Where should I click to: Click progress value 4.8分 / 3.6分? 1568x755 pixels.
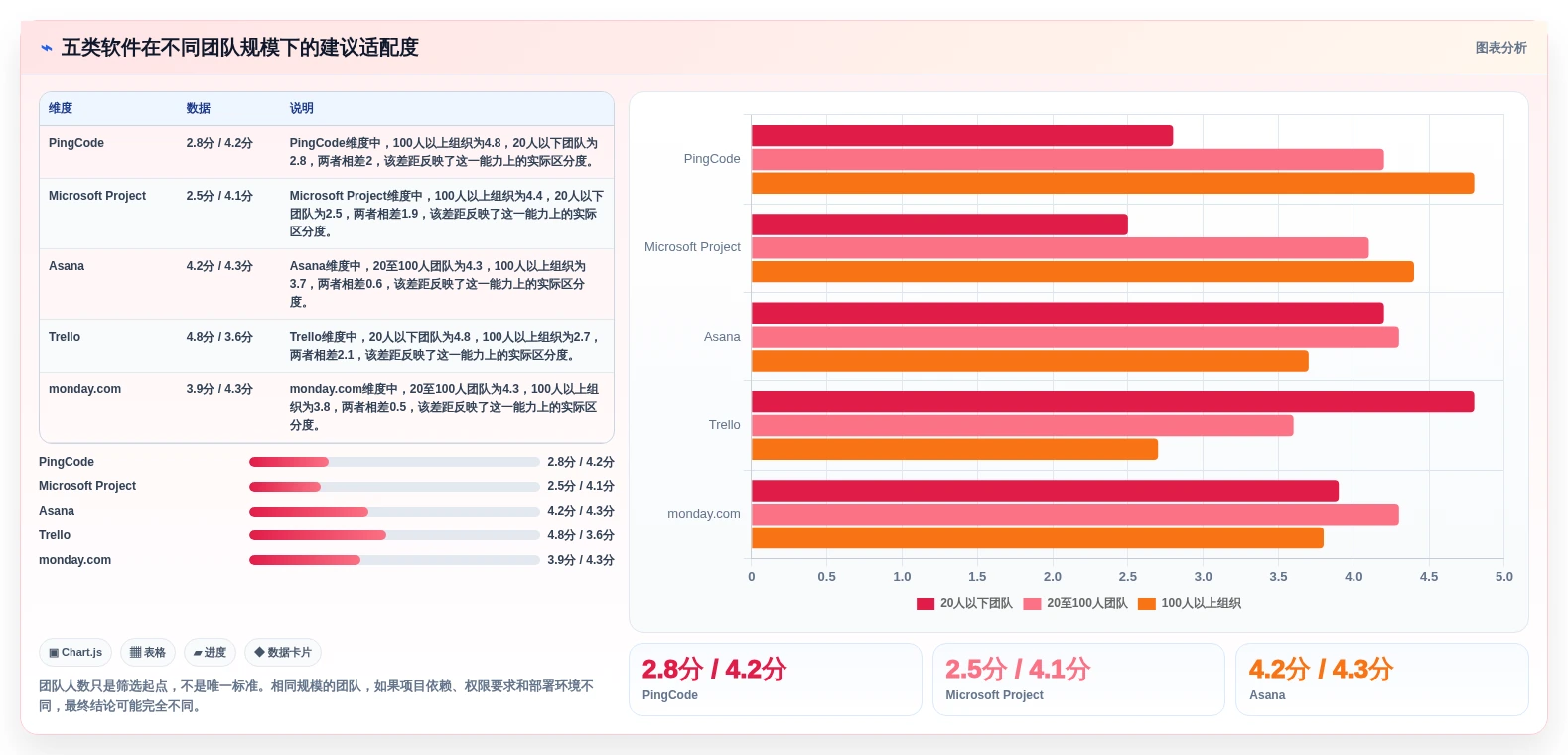581,535
